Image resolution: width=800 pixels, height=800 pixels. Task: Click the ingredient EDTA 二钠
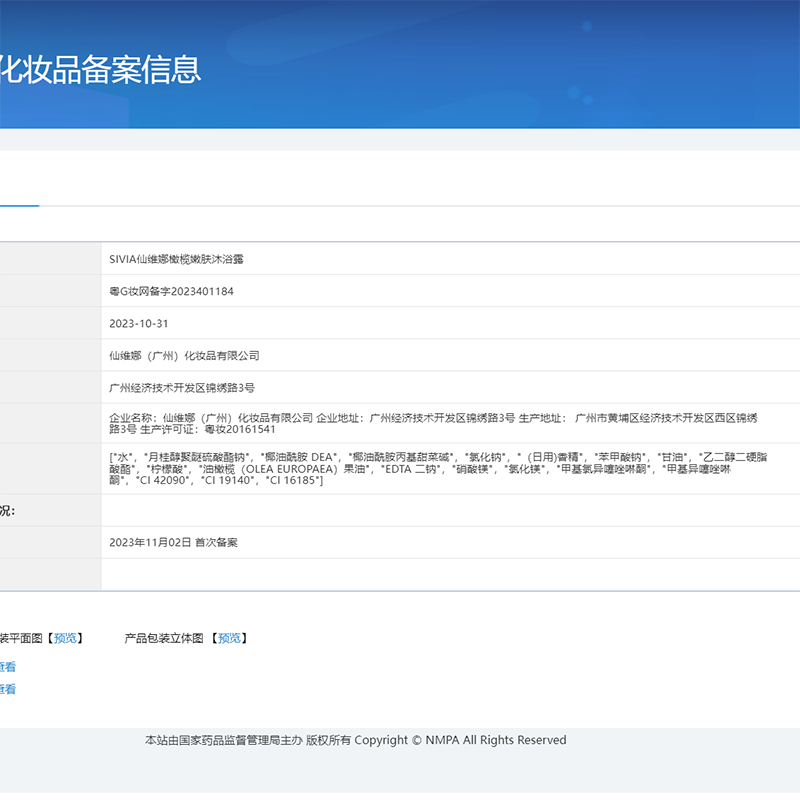click(x=411, y=469)
